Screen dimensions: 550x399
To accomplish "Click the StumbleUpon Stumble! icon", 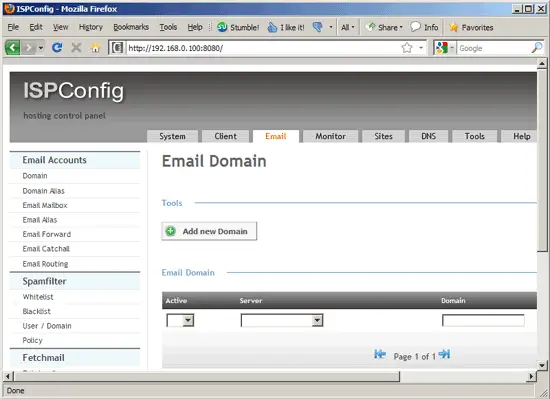I will [222, 27].
